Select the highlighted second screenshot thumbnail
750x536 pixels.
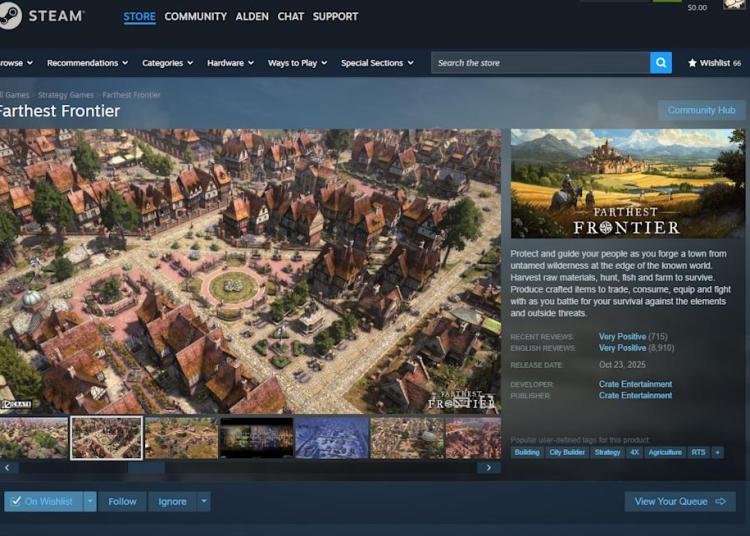pyautogui.click(x=107, y=438)
